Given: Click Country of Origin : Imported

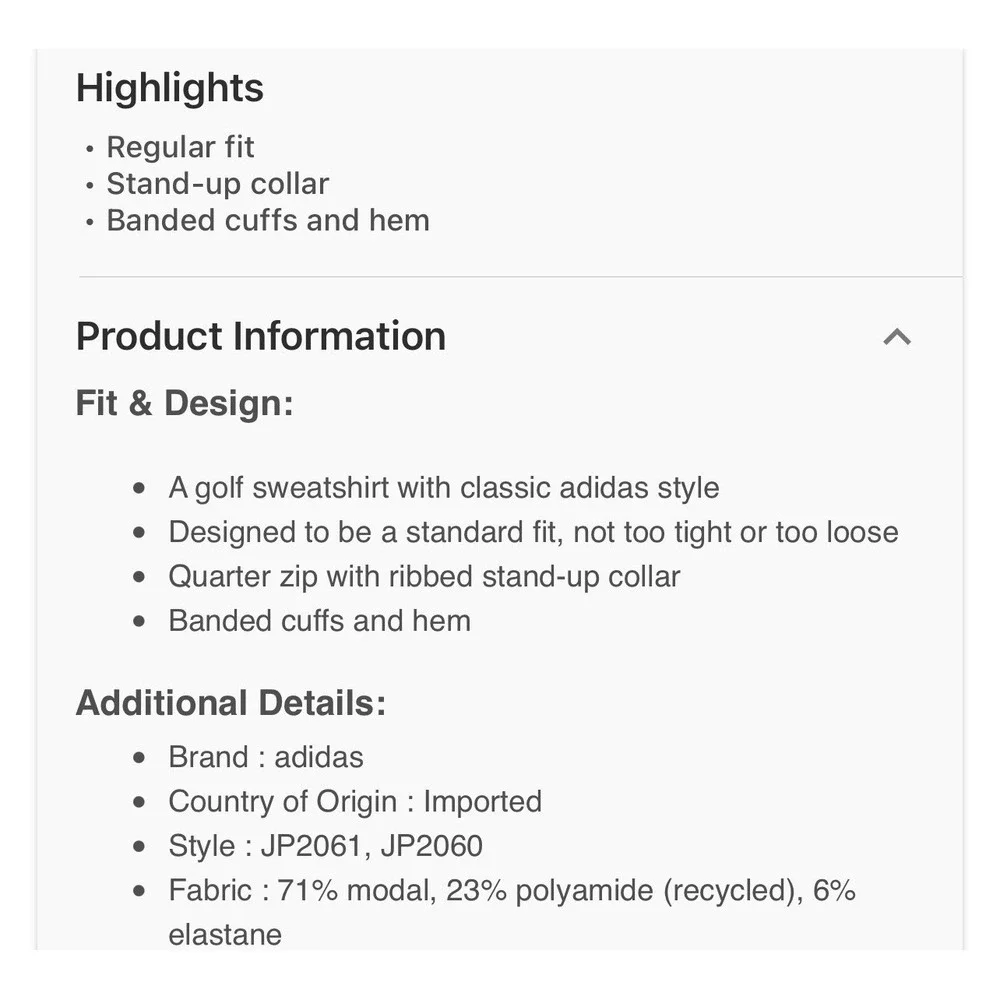Looking at the screenshot, I should [x=355, y=802].
